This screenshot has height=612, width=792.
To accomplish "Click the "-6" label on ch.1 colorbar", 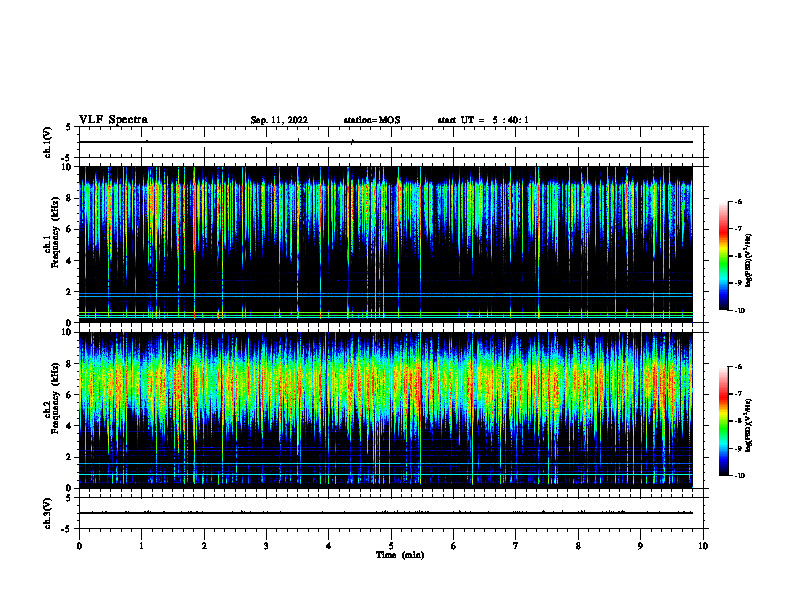I will [x=738, y=202].
